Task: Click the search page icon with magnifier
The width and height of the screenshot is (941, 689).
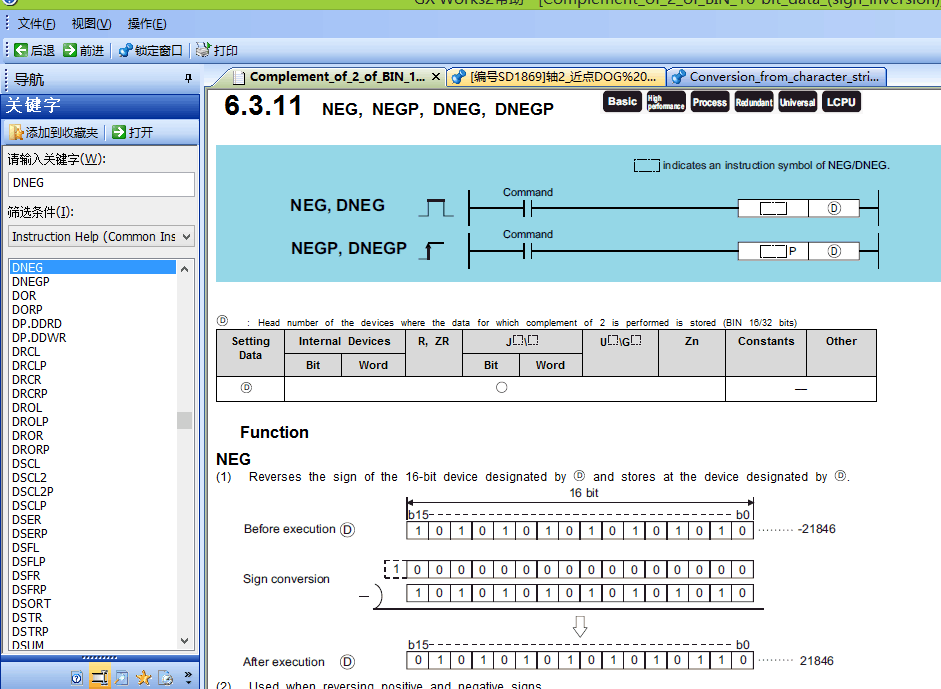Action: click(x=121, y=677)
